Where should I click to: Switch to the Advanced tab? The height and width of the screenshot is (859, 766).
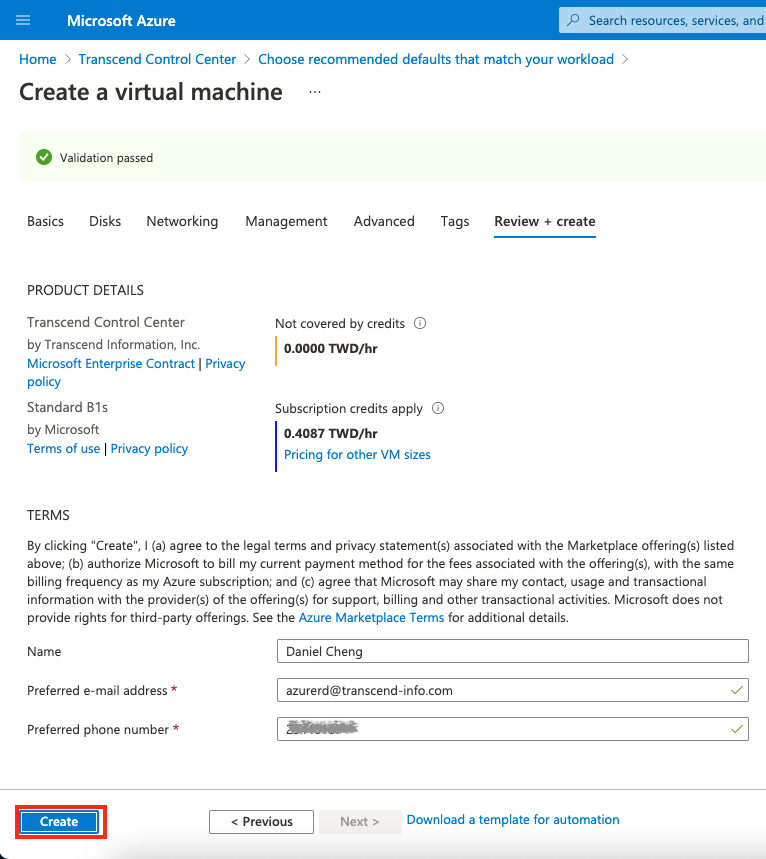click(384, 221)
